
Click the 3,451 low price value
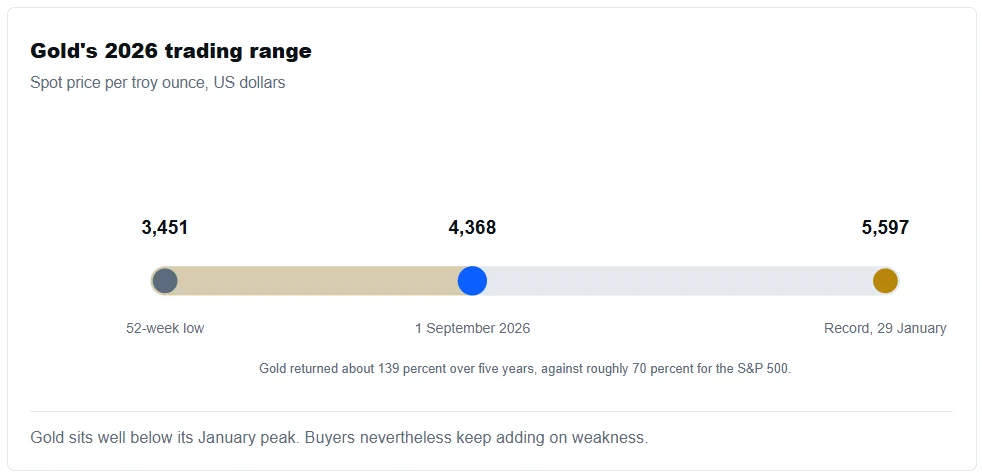[x=165, y=227]
